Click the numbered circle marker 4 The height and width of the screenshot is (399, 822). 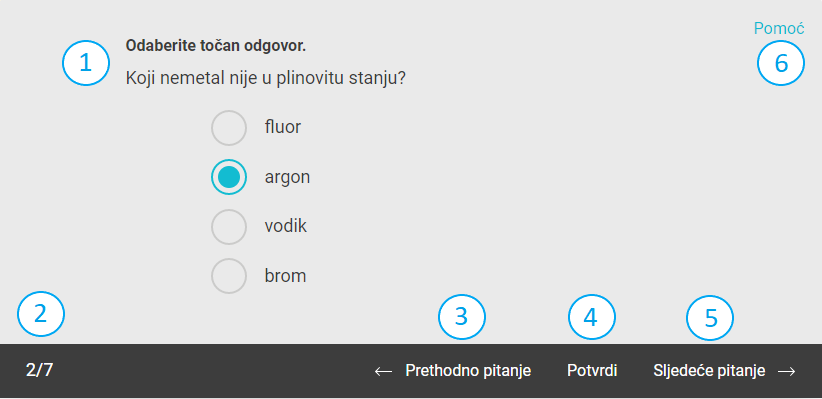click(x=591, y=317)
